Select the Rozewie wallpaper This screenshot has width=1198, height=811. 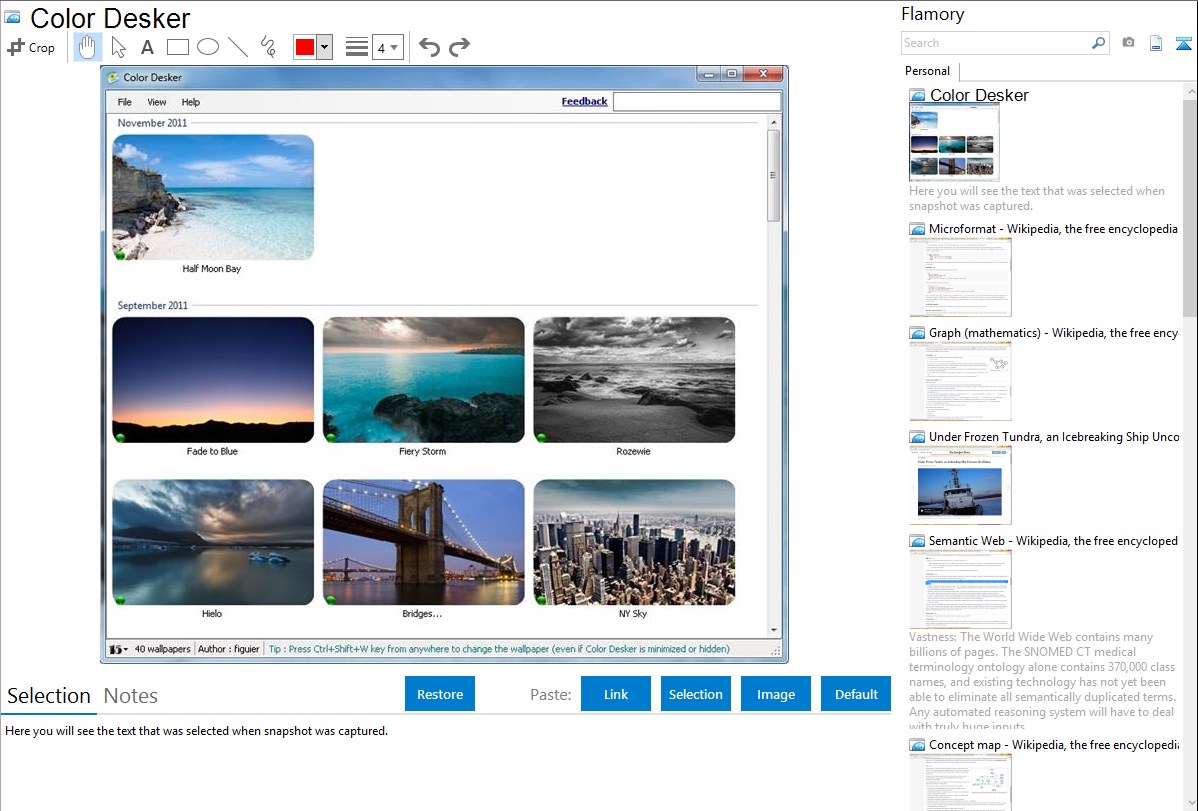[x=634, y=380]
